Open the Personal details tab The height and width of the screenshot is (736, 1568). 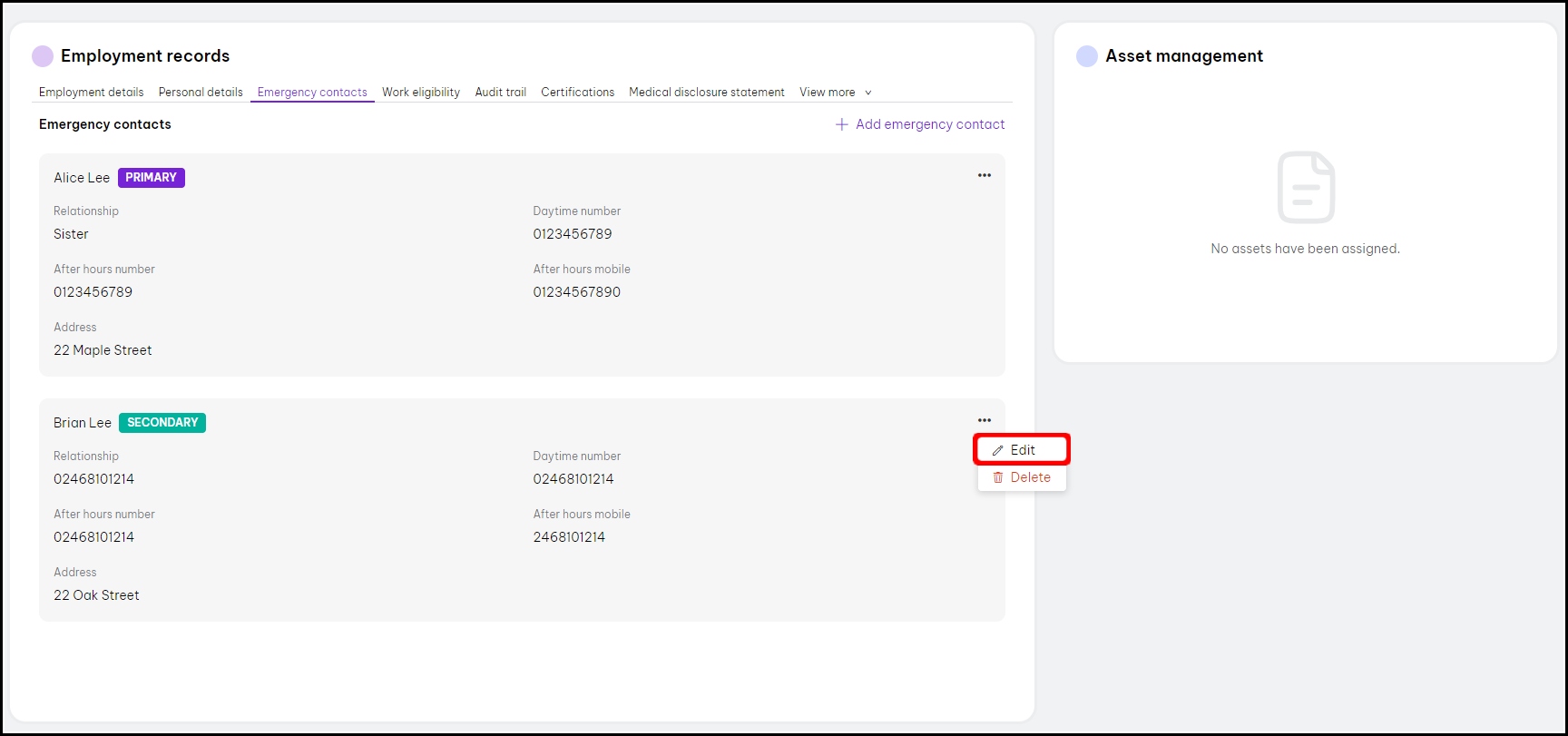[x=201, y=93]
